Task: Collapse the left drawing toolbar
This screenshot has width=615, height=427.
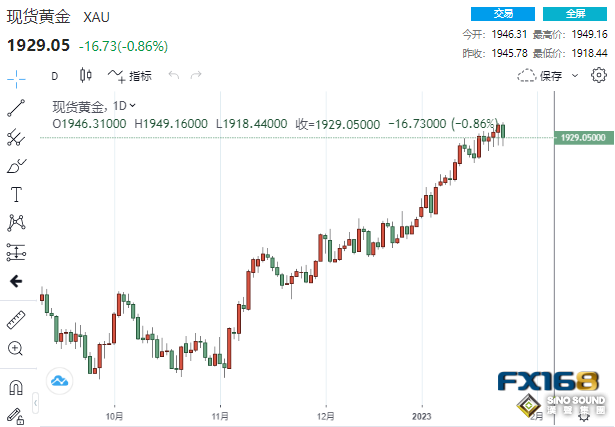Action: pyautogui.click(x=35, y=403)
